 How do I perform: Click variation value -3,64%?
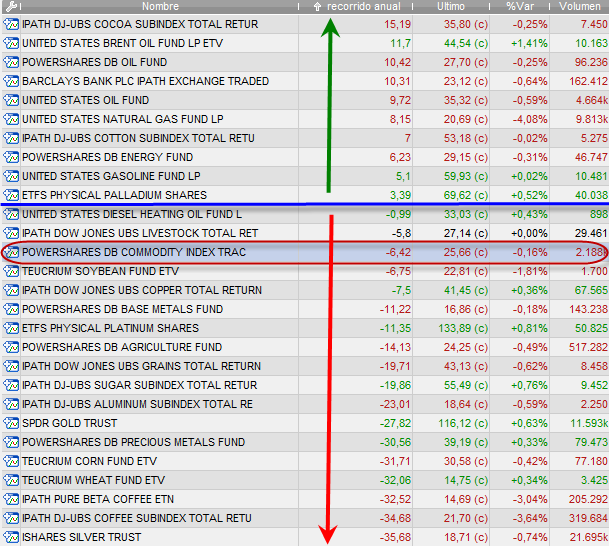click(x=530, y=518)
